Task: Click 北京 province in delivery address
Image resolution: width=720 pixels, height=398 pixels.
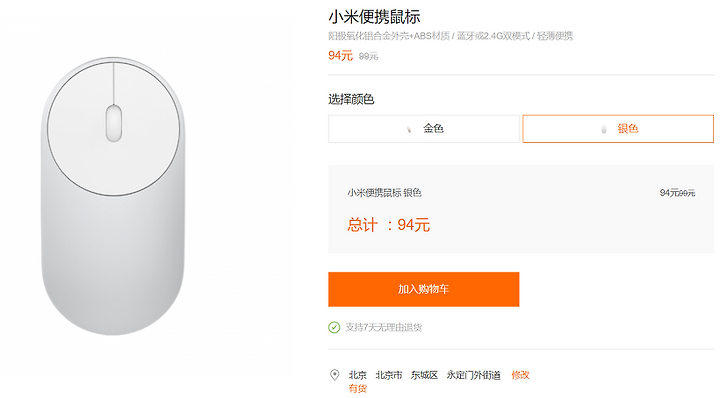Action: pyautogui.click(x=358, y=375)
